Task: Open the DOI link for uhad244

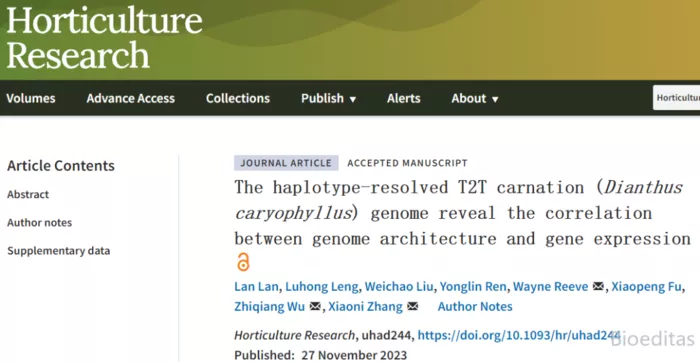Action: pos(519,335)
